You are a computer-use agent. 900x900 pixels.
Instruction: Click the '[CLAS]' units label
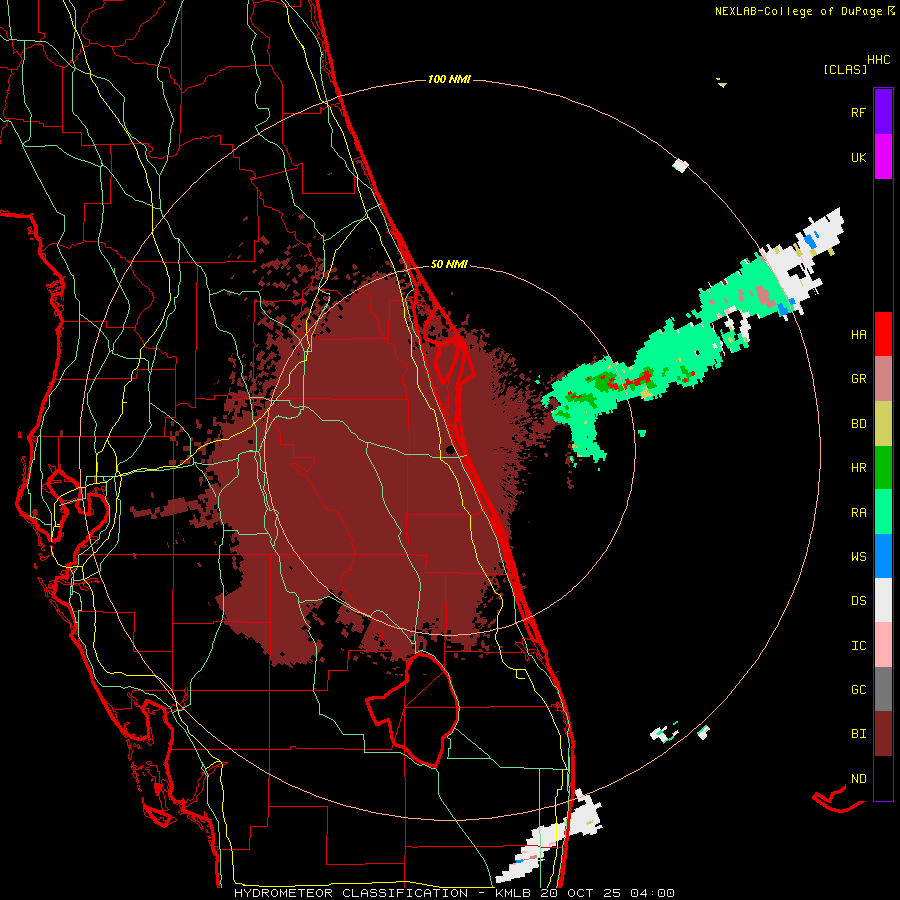click(x=845, y=69)
